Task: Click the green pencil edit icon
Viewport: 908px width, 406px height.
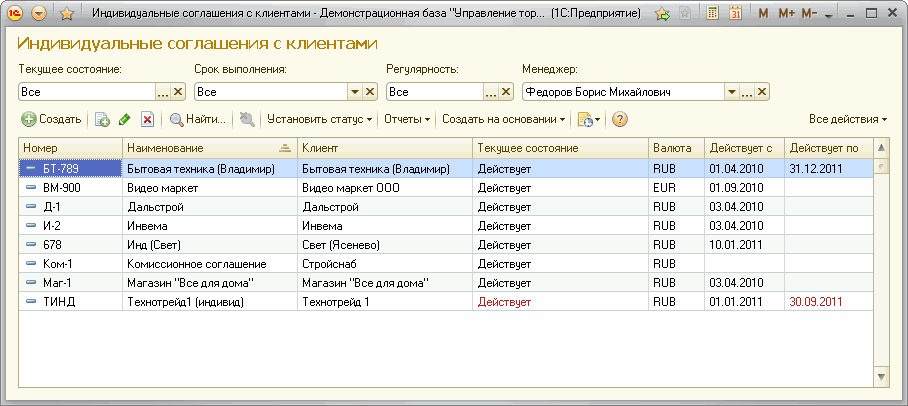Action: click(125, 120)
